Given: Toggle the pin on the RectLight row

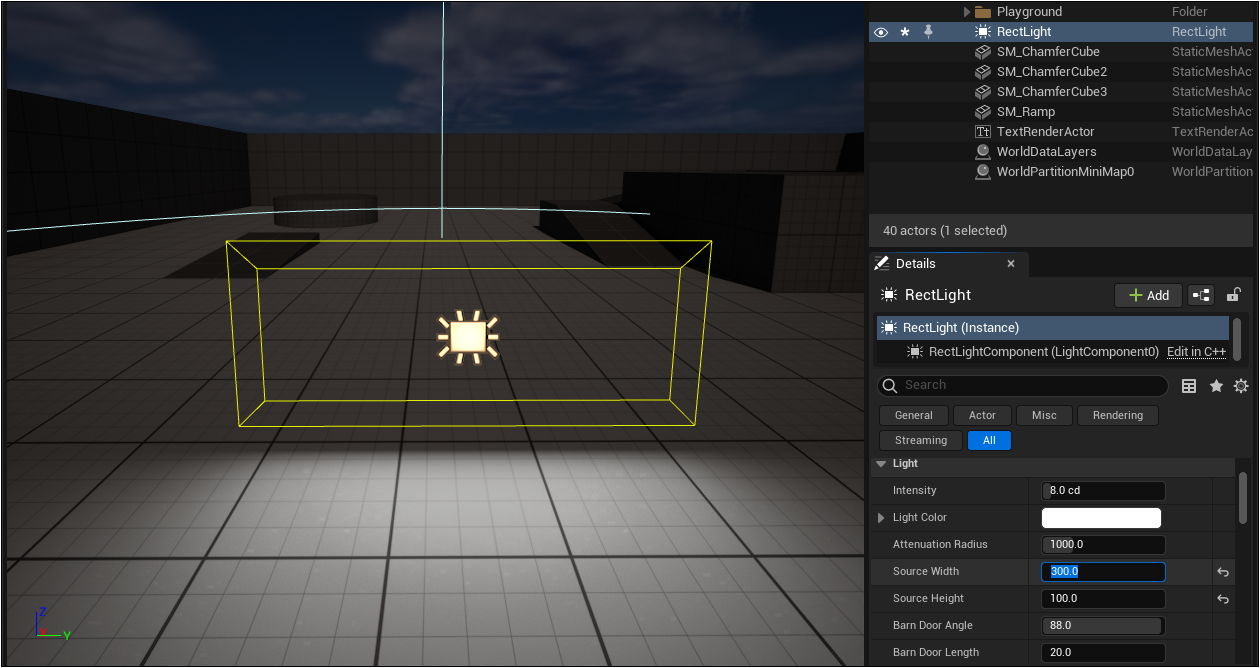Looking at the screenshot, I should pos(928,32).
